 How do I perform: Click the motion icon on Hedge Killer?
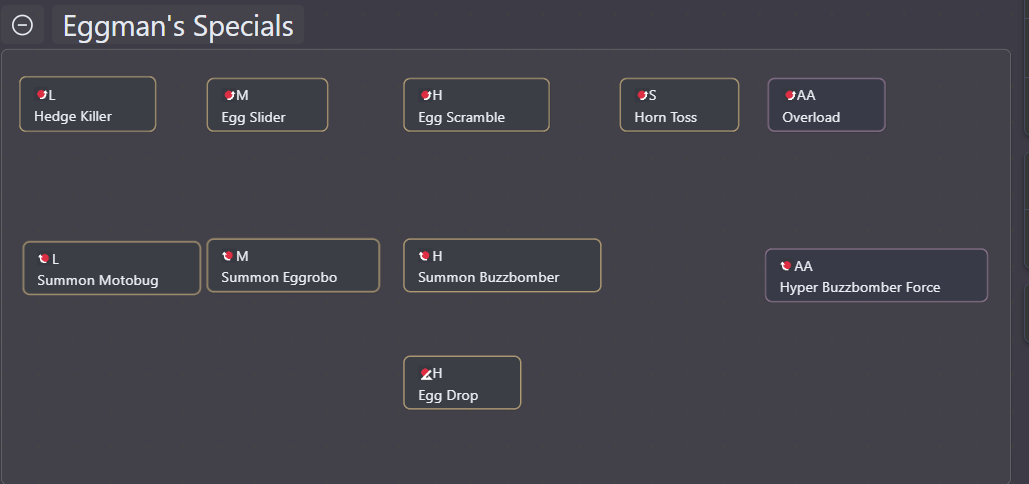[42, 95]
